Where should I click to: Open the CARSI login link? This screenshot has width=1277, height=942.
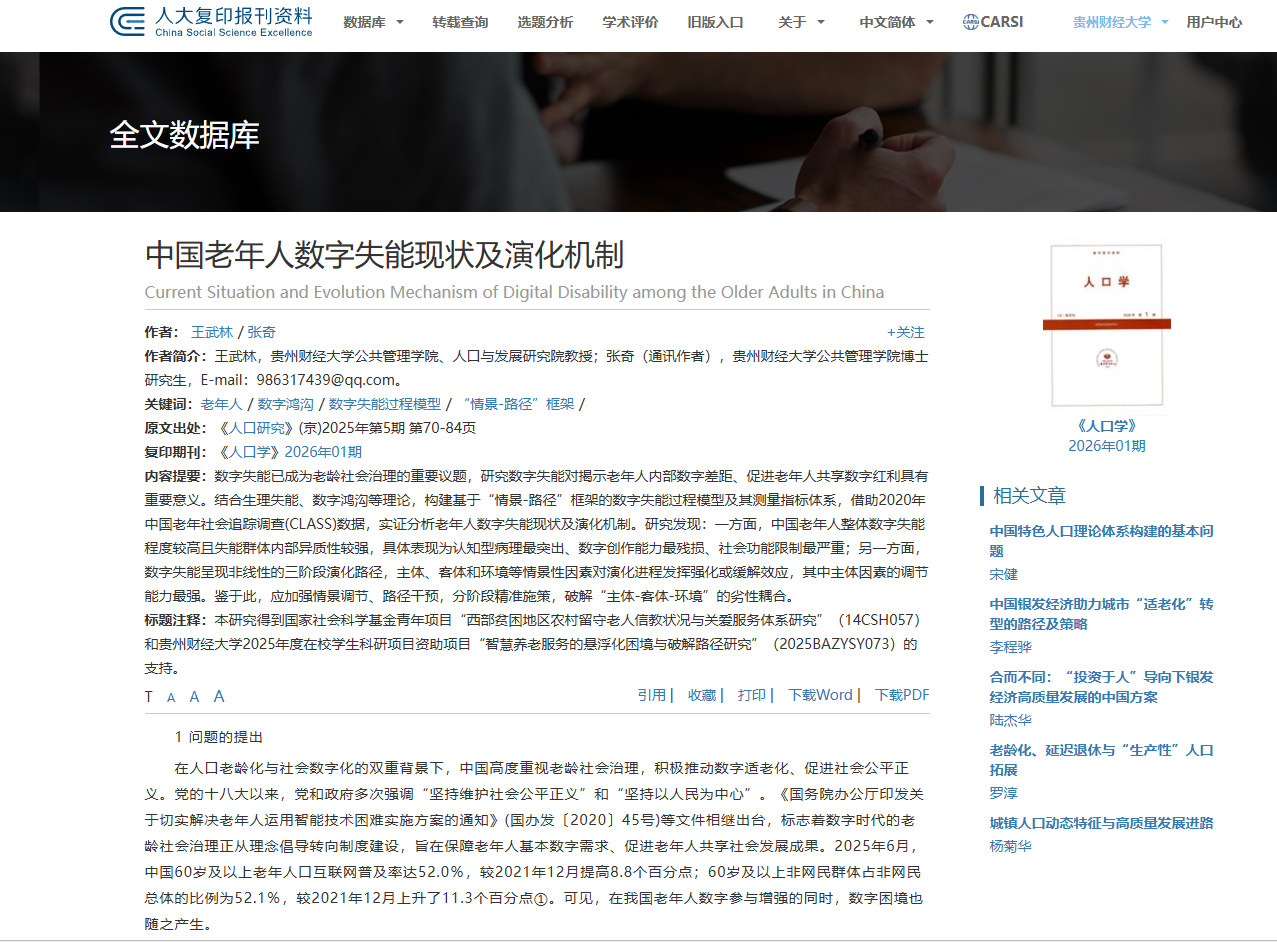(x=993, y=22)
